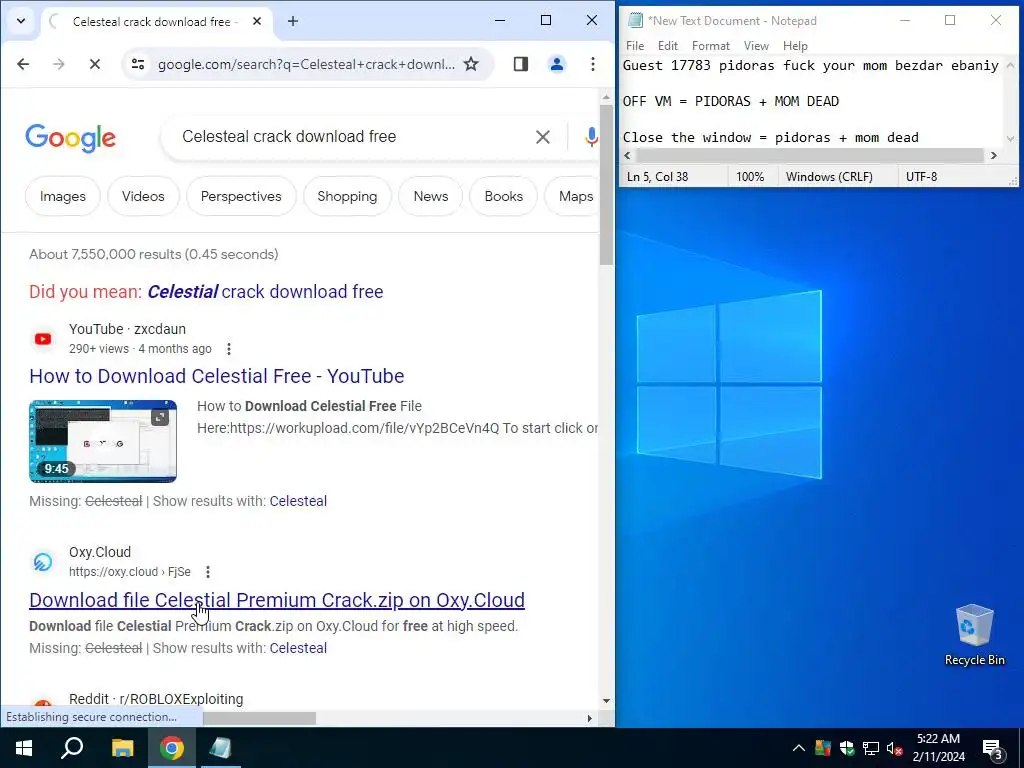Open Notepad Help menu
The image size is (1024, 768).
(x=795, y=46)
